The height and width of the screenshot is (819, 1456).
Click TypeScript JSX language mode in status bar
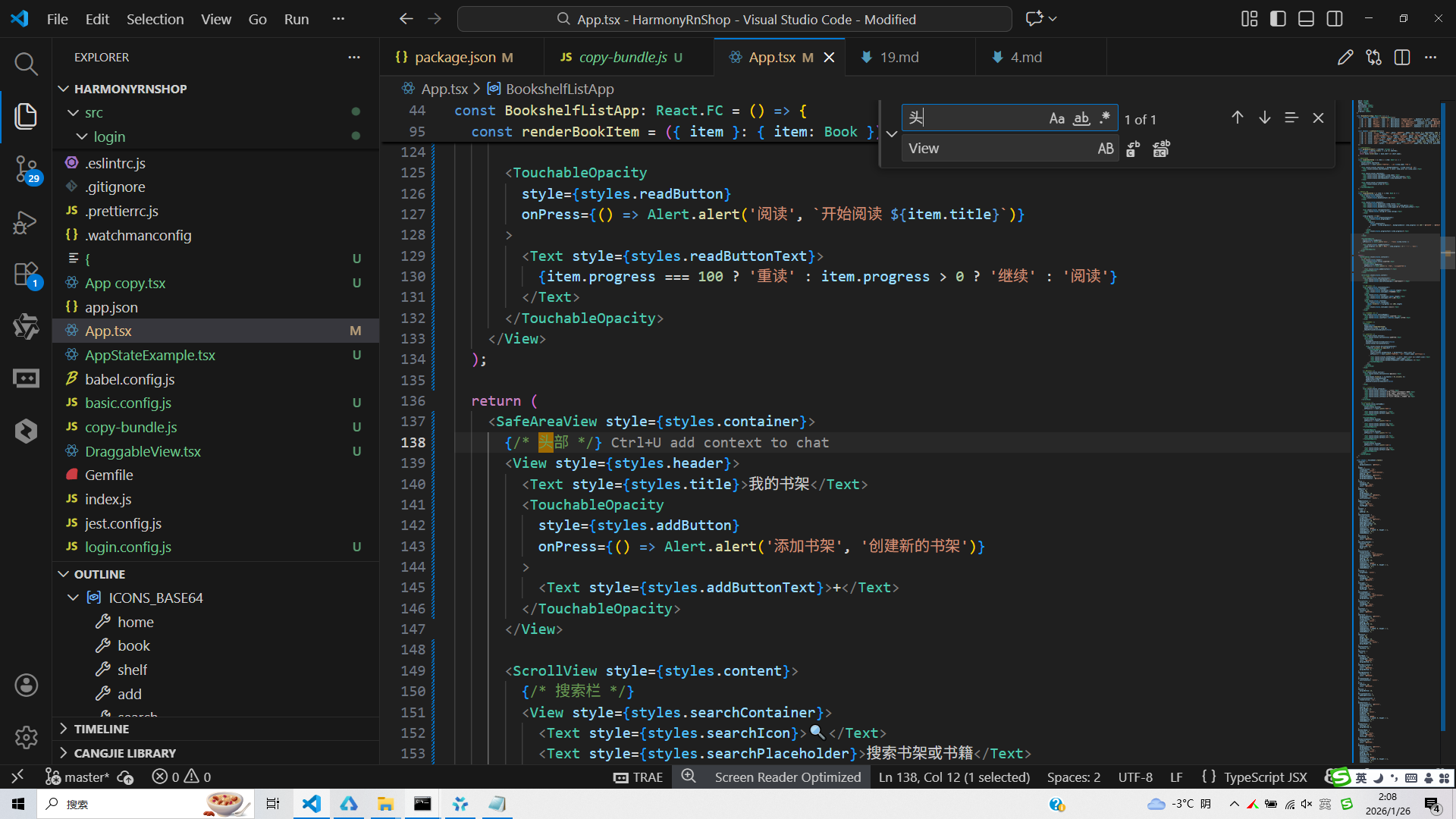tap(1265, 777)
